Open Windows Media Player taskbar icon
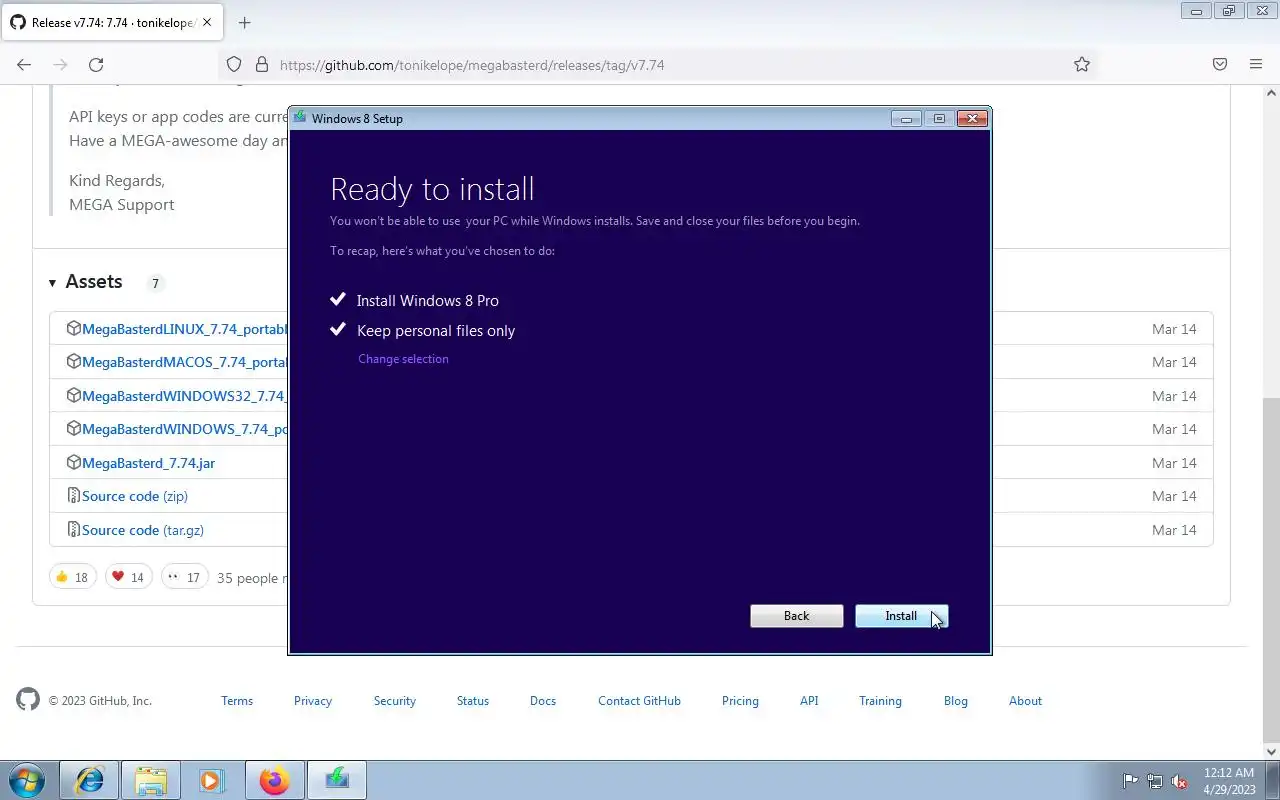The width and height of the screenshot is (1280, 800). [x=212, y=780]
